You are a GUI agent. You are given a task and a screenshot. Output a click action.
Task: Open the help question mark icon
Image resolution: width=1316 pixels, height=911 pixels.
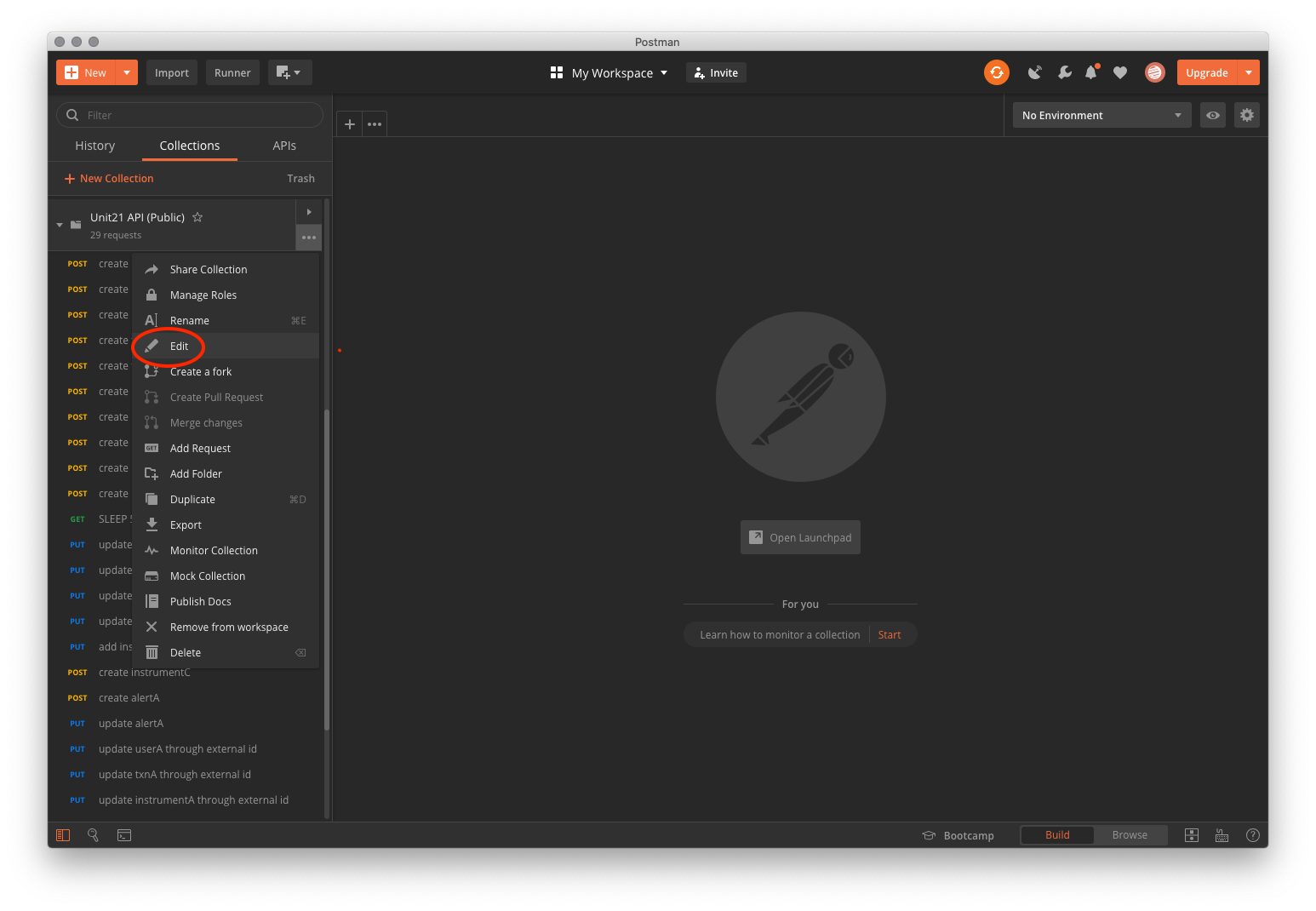click(1252, 835)
